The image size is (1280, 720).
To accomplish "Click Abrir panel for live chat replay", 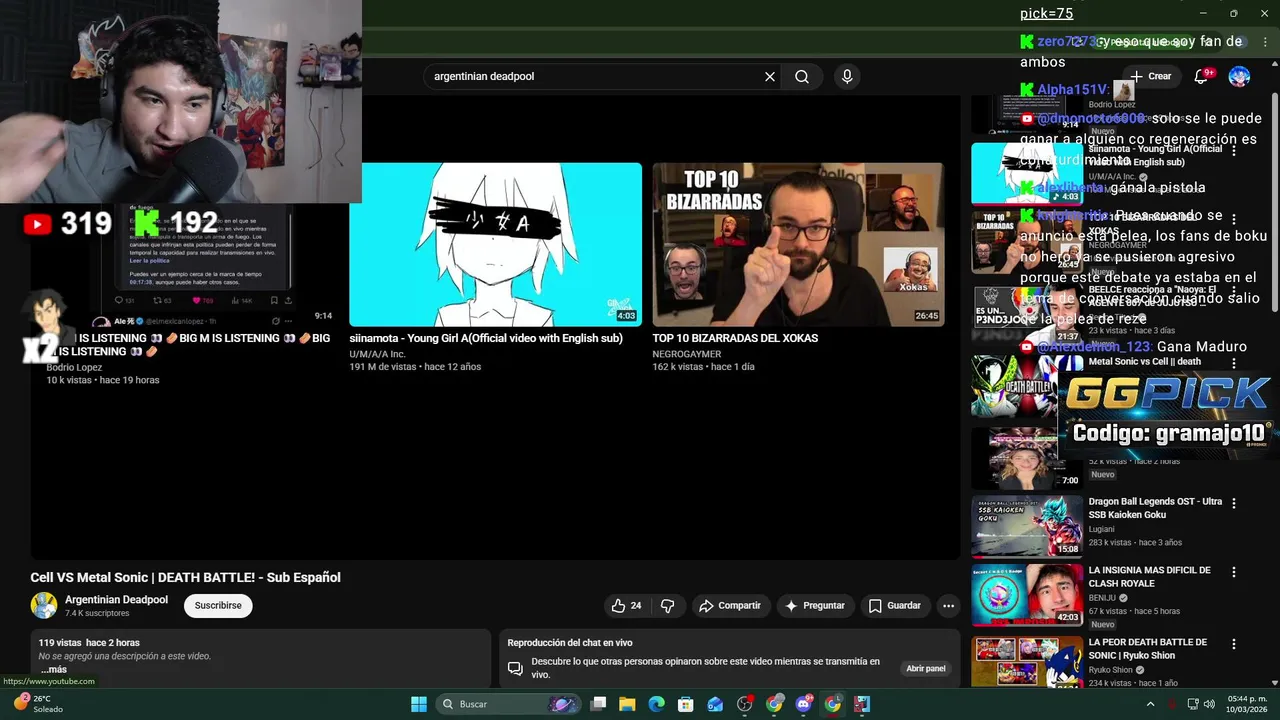I will (926, 668).
